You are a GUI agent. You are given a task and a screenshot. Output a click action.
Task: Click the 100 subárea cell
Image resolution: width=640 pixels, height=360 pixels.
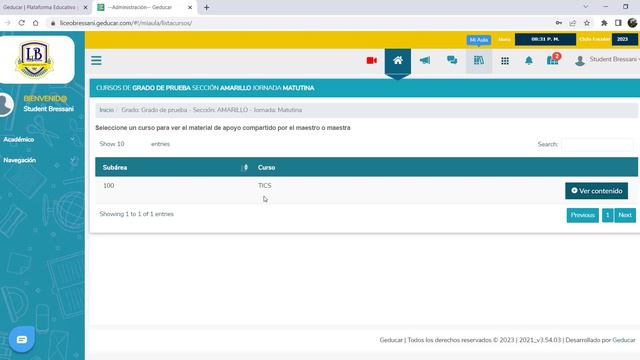[109, 186]
